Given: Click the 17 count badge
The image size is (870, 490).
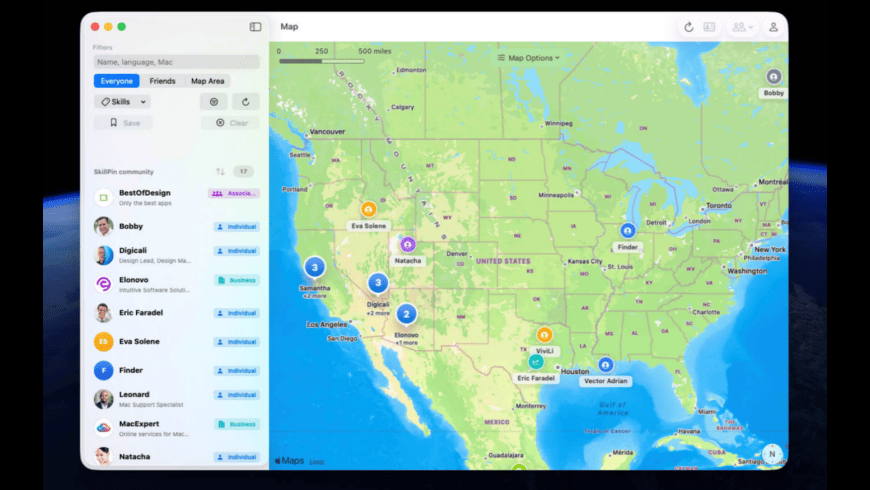Looking at the screenshot, I should [x=243, y=171].
